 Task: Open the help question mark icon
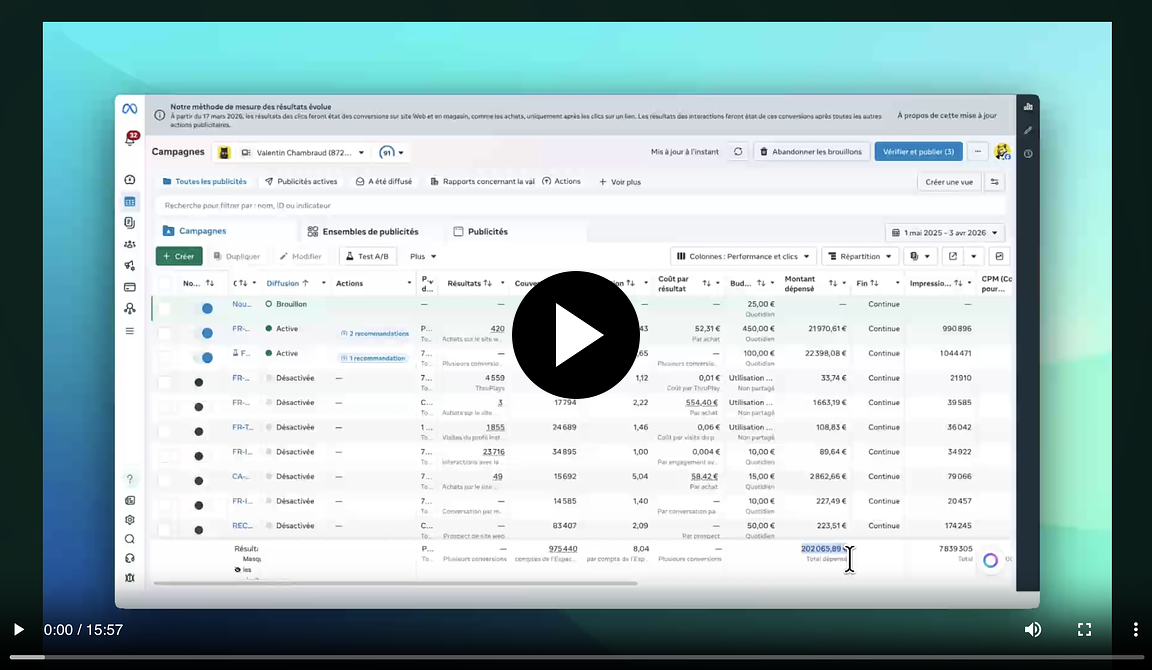tap(130, 480)
